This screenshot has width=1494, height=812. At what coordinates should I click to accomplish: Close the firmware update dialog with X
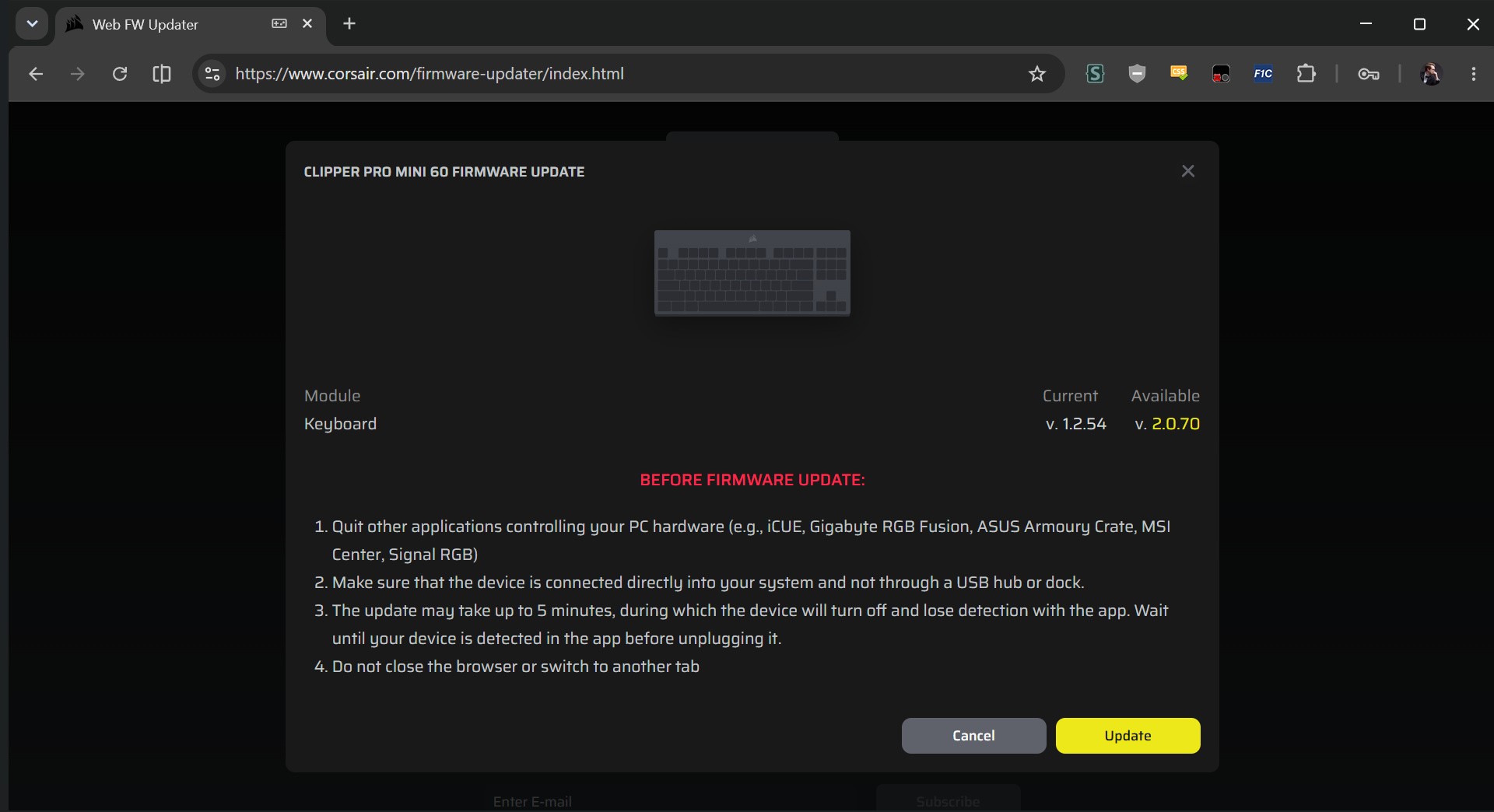(1187, 171)
